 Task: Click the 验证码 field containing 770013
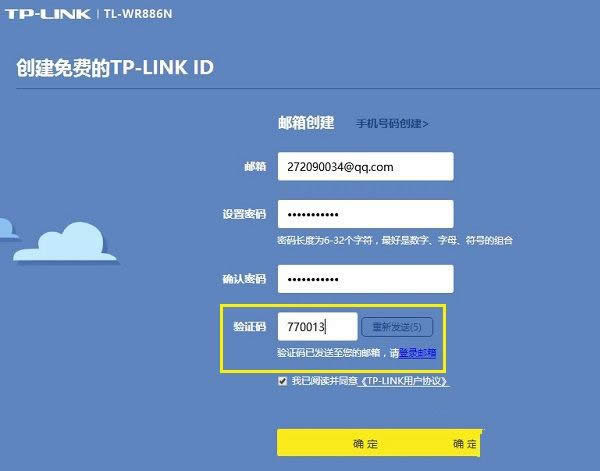click(316, 326)
